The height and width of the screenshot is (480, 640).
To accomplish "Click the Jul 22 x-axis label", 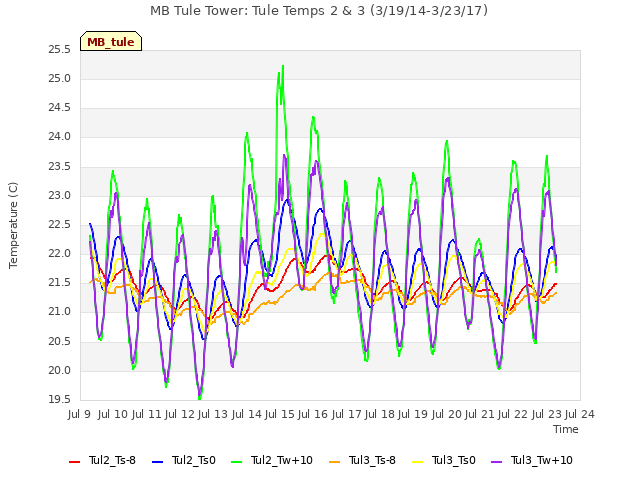I will pyautogui.click(x=513, y=414).
